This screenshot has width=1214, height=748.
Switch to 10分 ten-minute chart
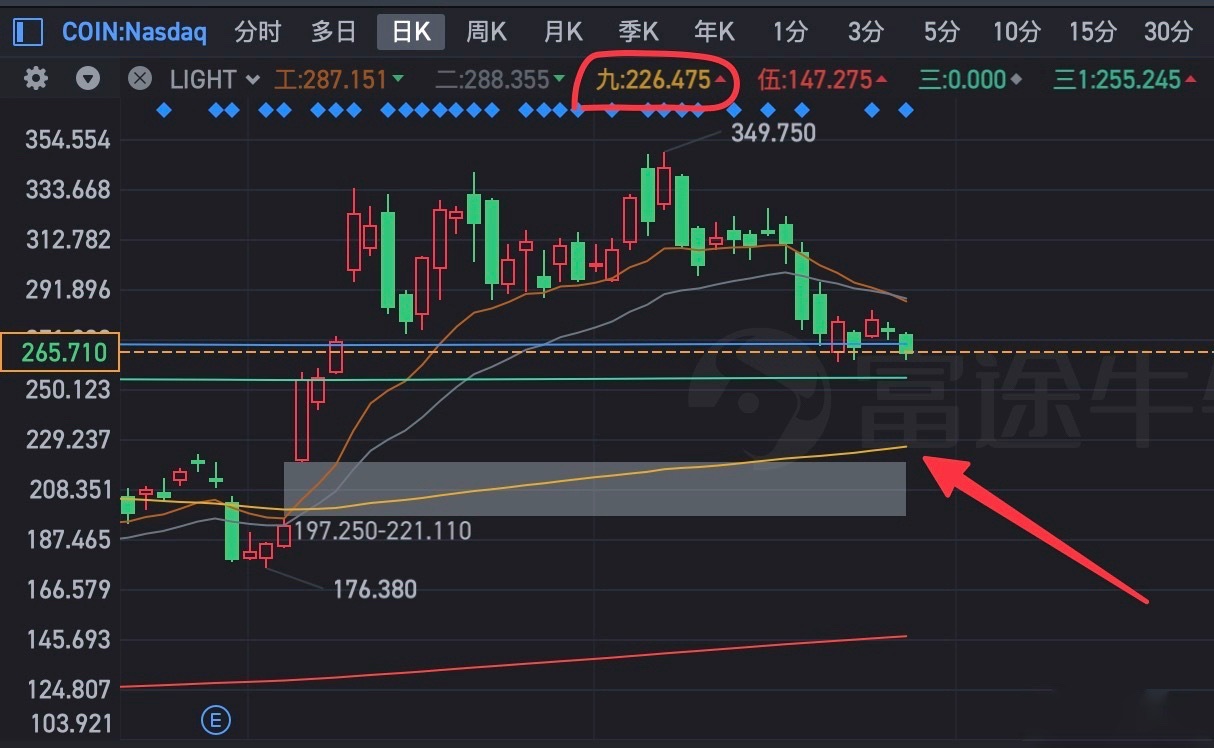1016,32
